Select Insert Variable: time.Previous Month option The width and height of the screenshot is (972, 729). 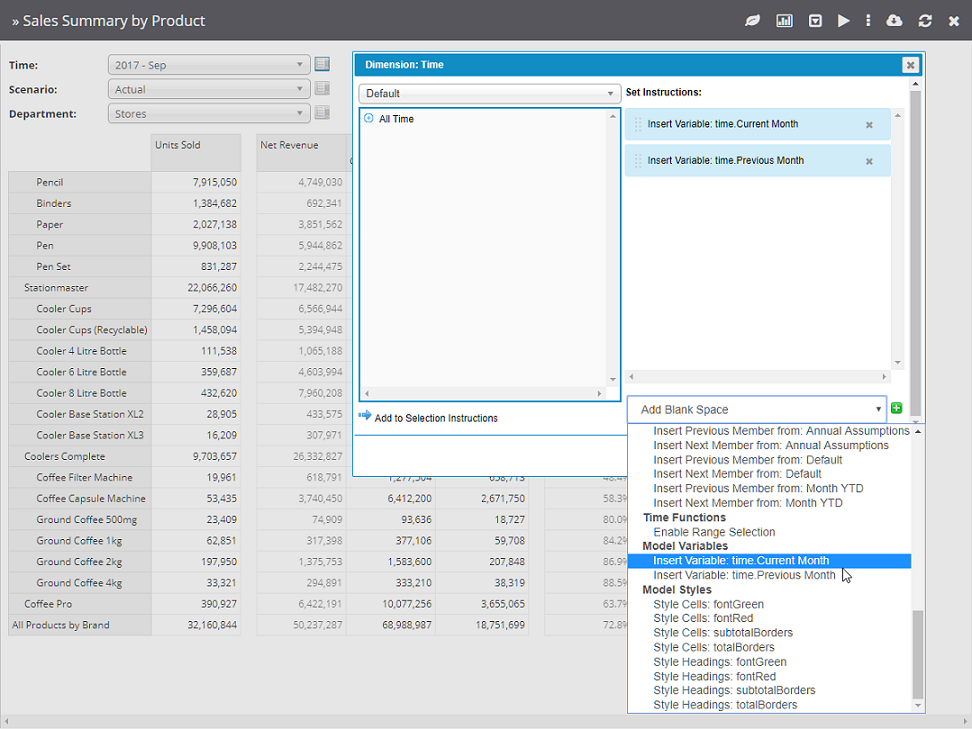coord(744,575)
